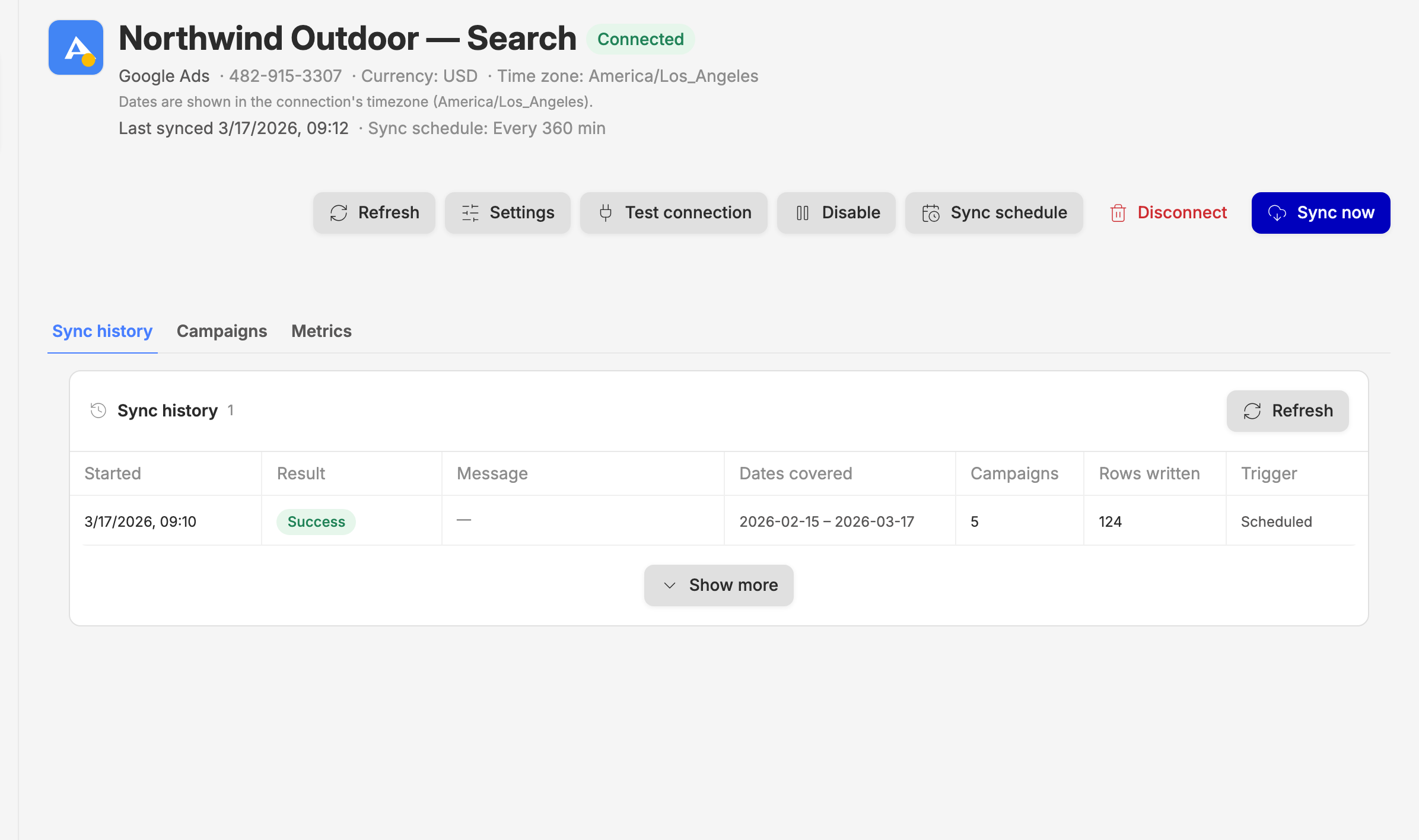
Task: Click the Time zone: America/Los_Angeles label
Action: tap(628, 76)
